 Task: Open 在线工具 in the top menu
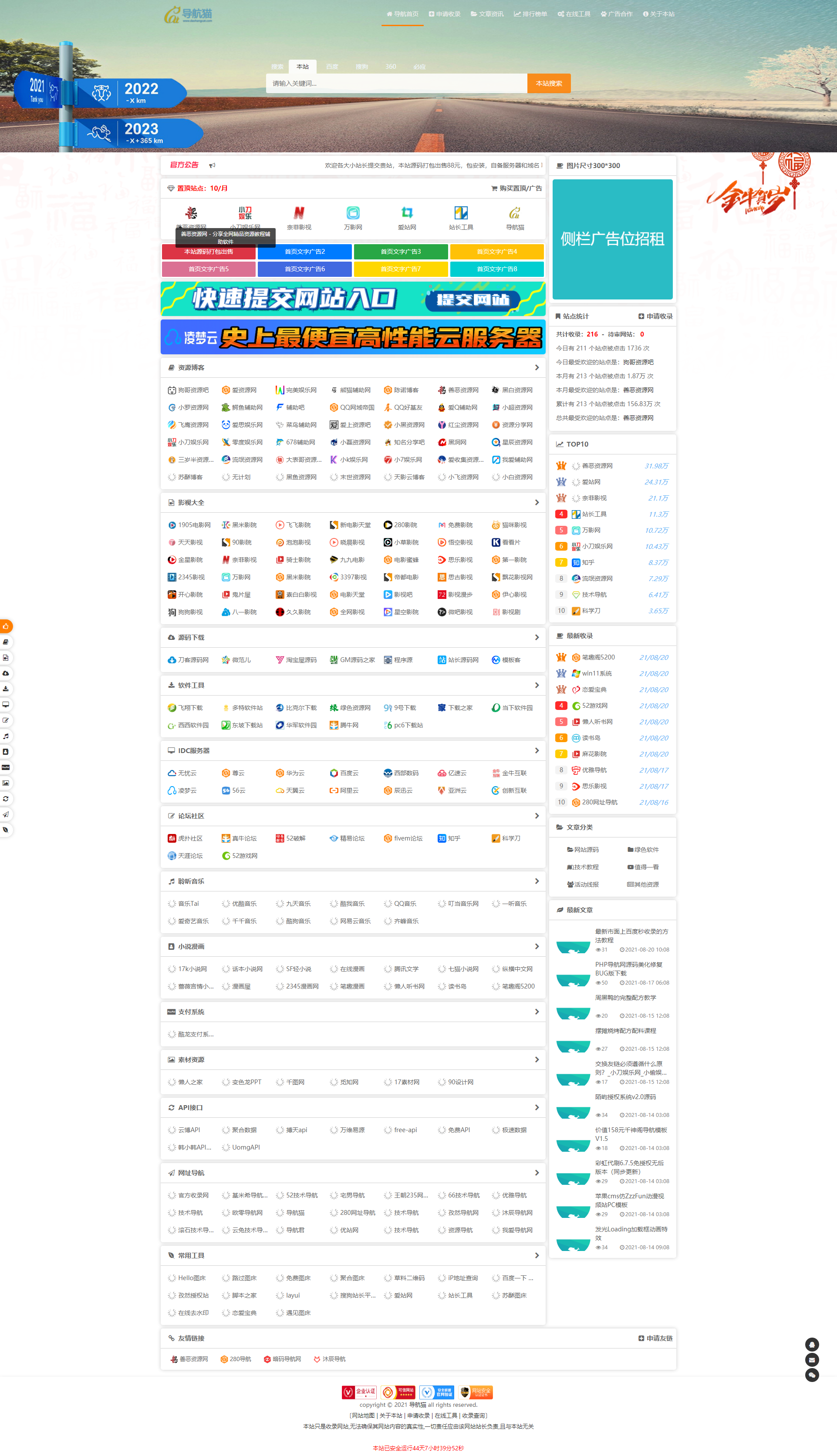pos(574,14)
